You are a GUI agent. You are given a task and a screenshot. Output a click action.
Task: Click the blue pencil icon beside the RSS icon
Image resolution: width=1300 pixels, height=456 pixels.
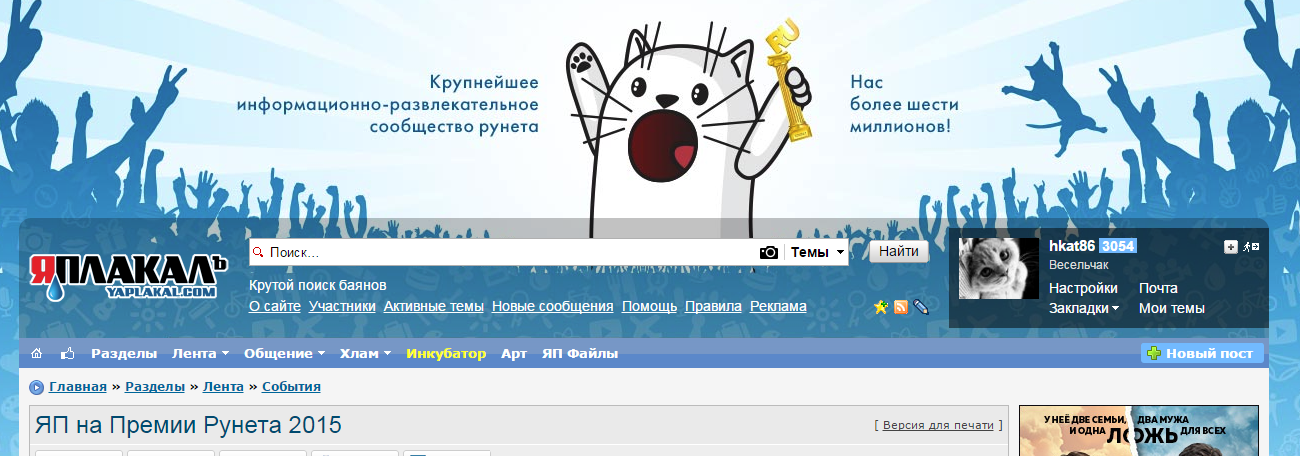tap(921, 307)
